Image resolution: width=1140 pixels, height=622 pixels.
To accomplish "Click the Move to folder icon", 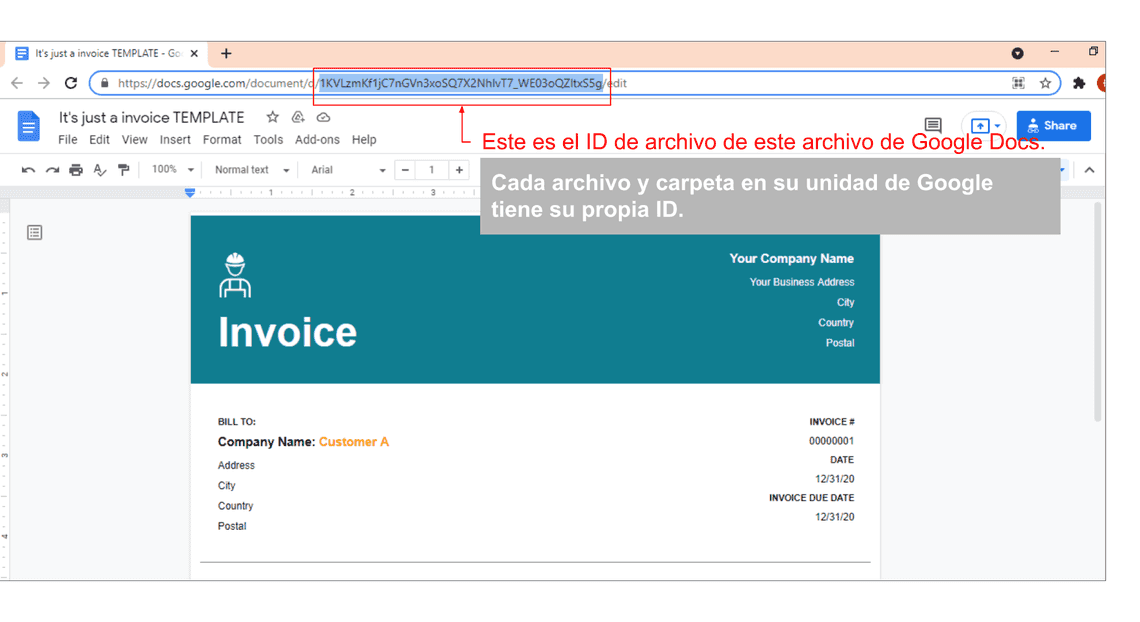I will pyautogui.click(x=298, y=117).
